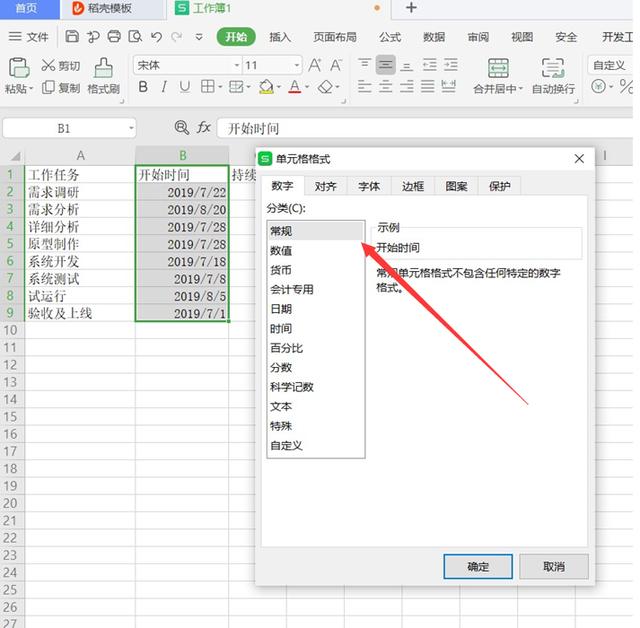
Task: Expand the Name Box dropdown arrow
Action: [x=131, y=128]
